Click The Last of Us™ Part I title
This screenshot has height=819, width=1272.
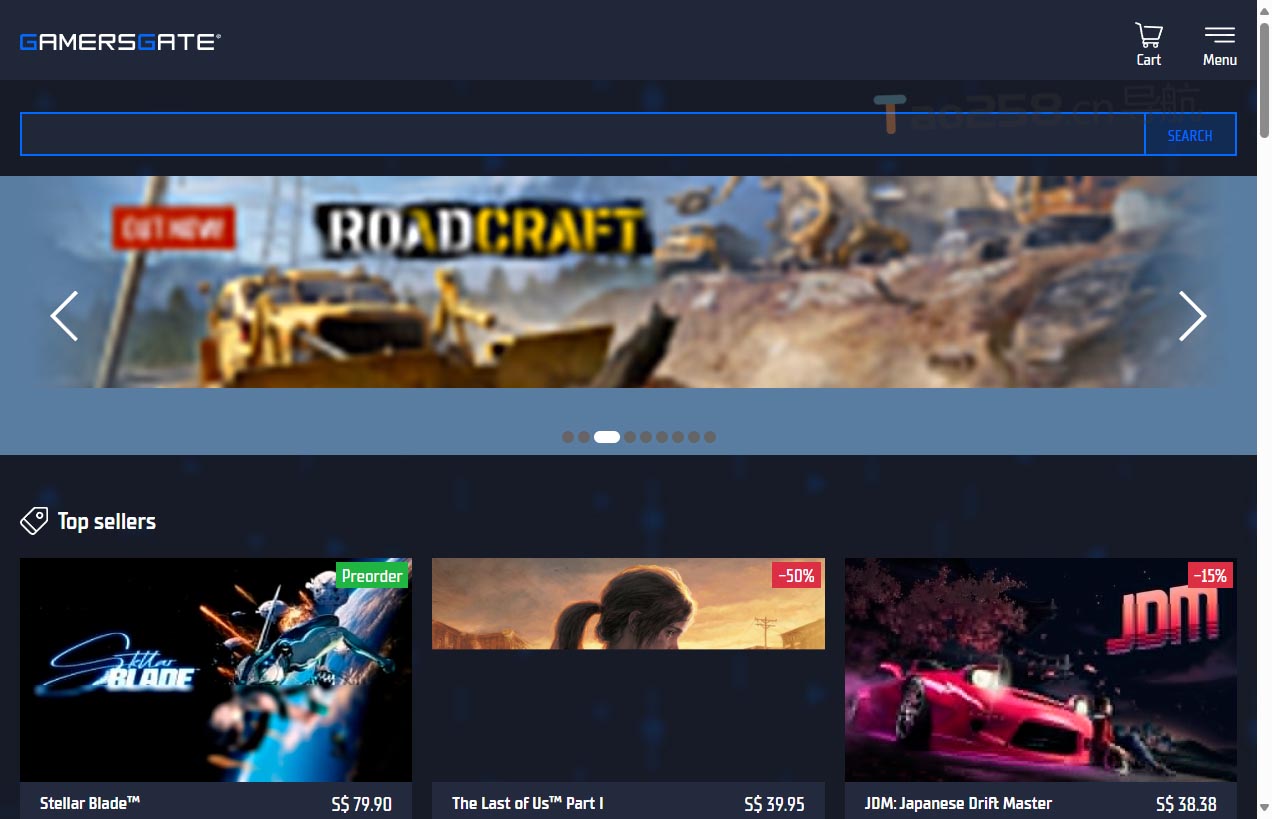(x=527, y=803)
